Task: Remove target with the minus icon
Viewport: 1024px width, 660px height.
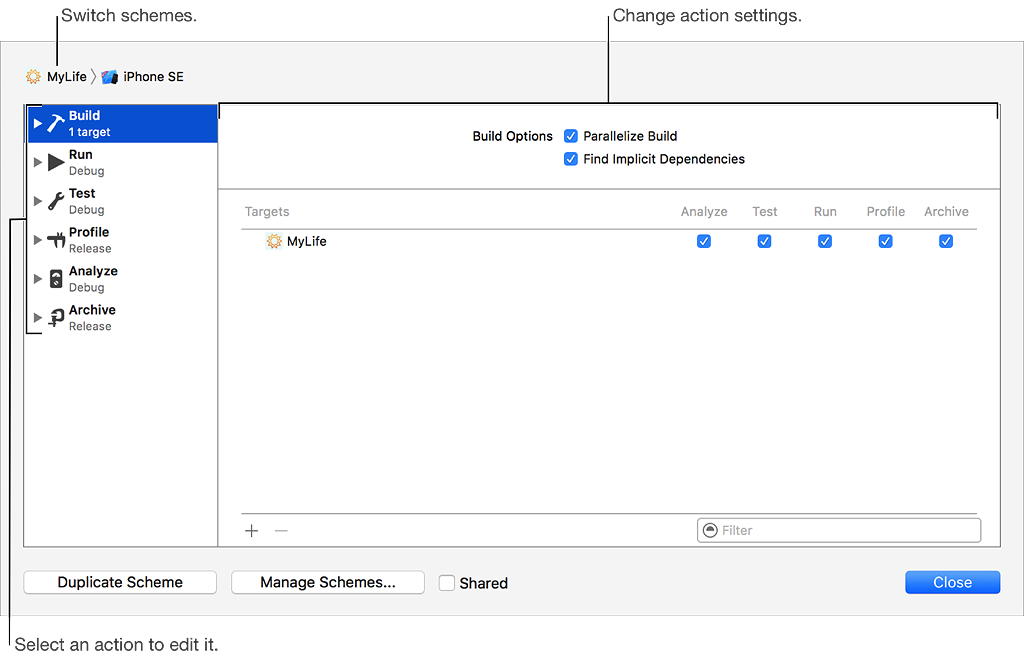Action: 281,531
